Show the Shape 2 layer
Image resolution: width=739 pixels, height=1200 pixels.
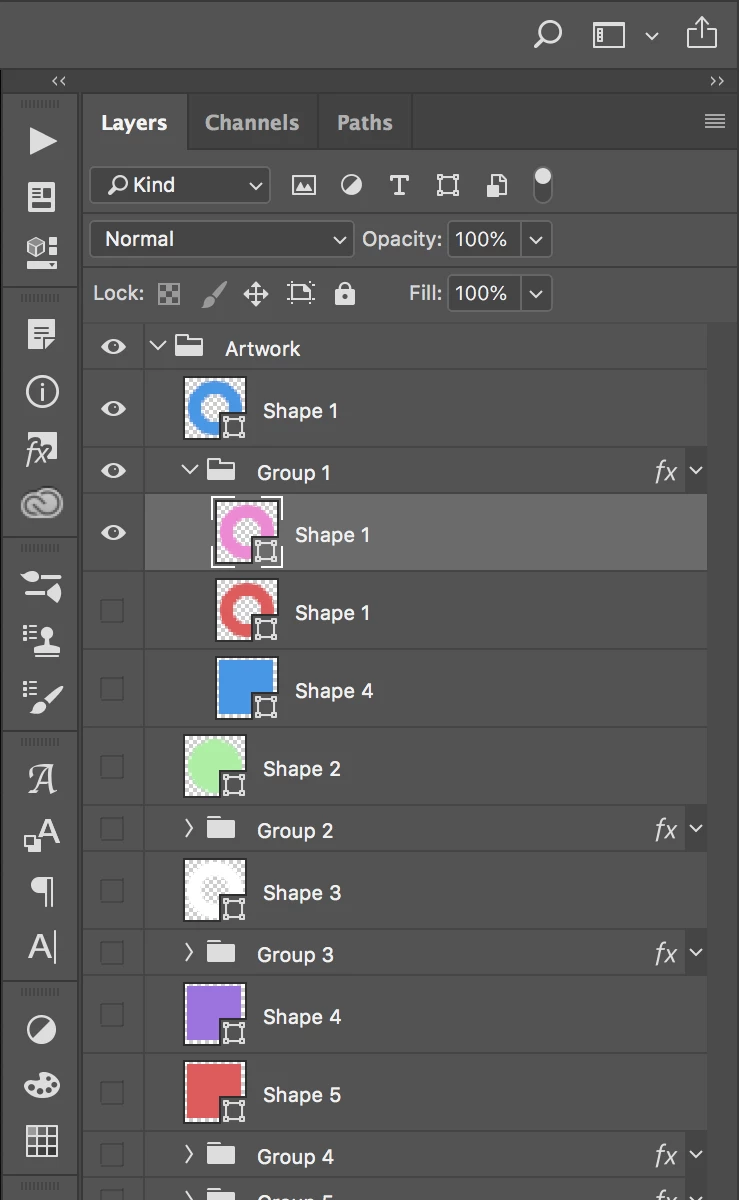pyautogui.click(x=113, y=767)
